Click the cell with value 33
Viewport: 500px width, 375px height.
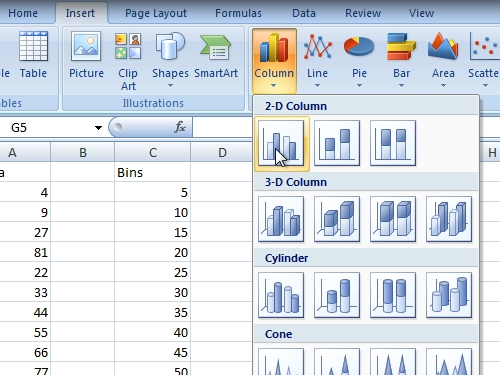(x=25, y=292)
